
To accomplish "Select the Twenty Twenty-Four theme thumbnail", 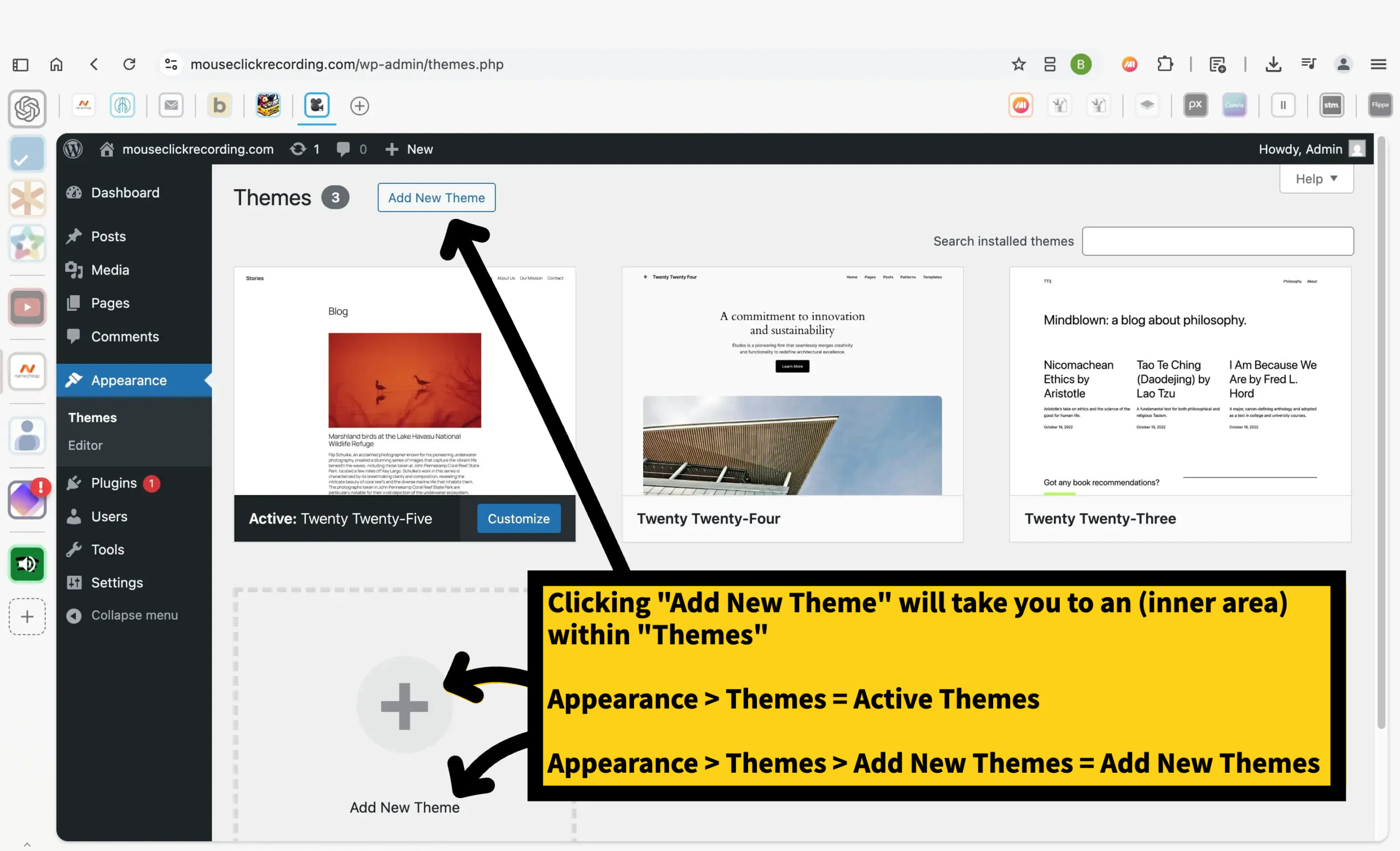I will pyautogui.click(x=791, y=381).
